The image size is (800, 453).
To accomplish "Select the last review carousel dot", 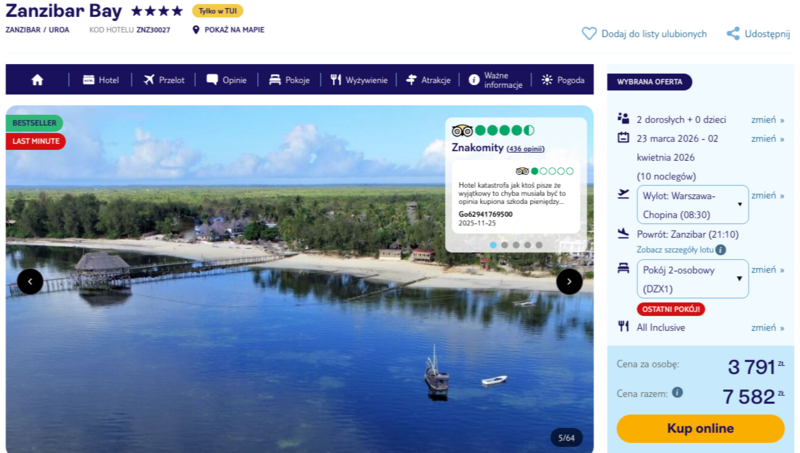I will pos(539,244).
